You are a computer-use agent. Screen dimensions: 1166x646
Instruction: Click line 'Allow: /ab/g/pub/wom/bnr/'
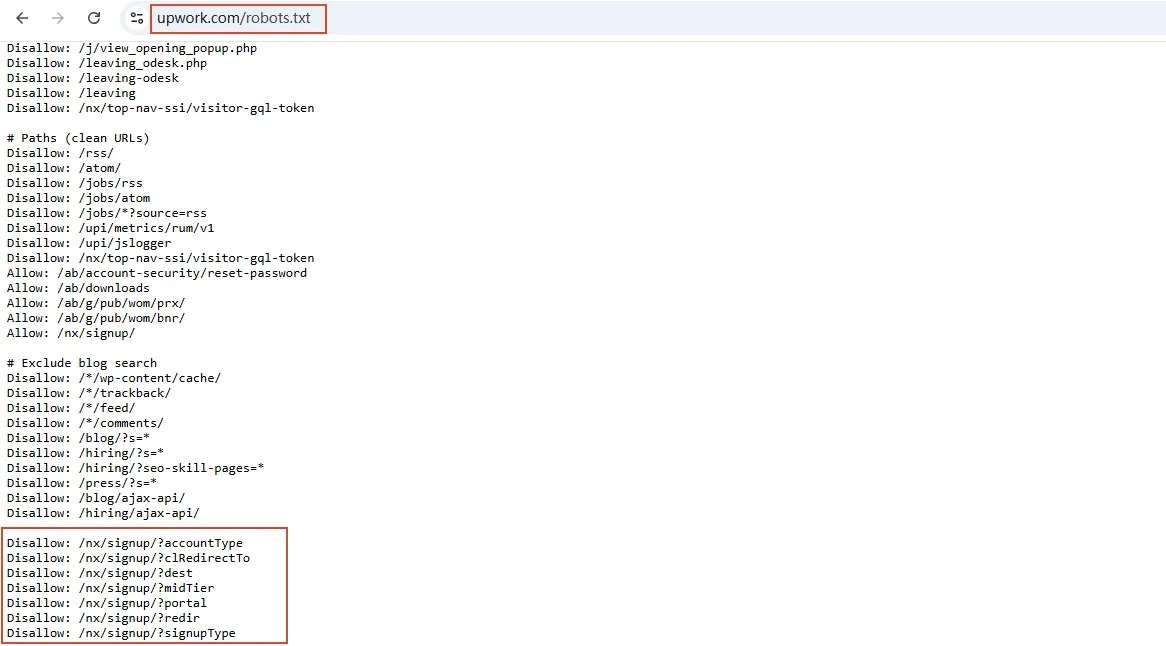pyautogui.click(x=96, y=318)
